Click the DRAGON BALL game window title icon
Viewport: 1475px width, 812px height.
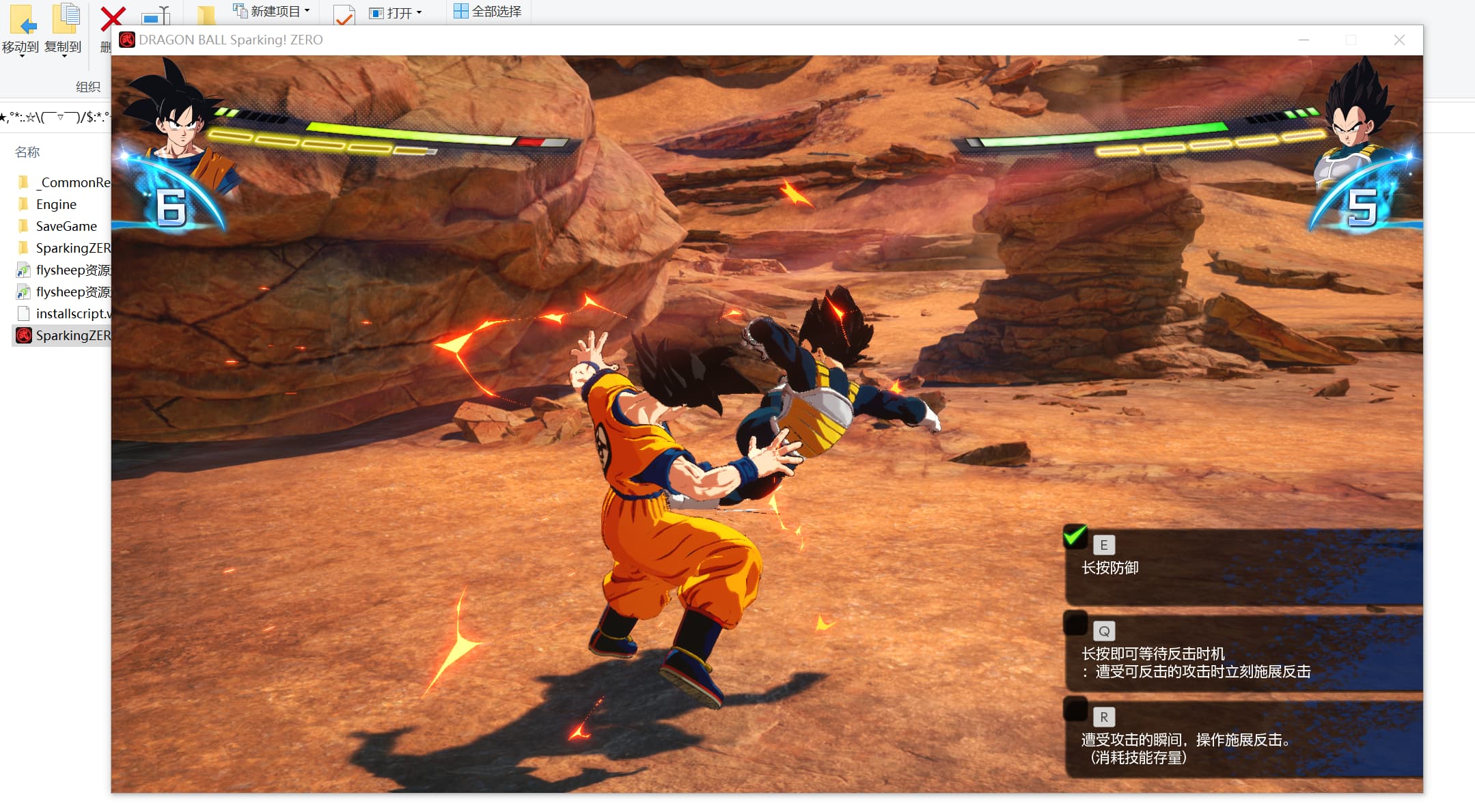[127, 40]
